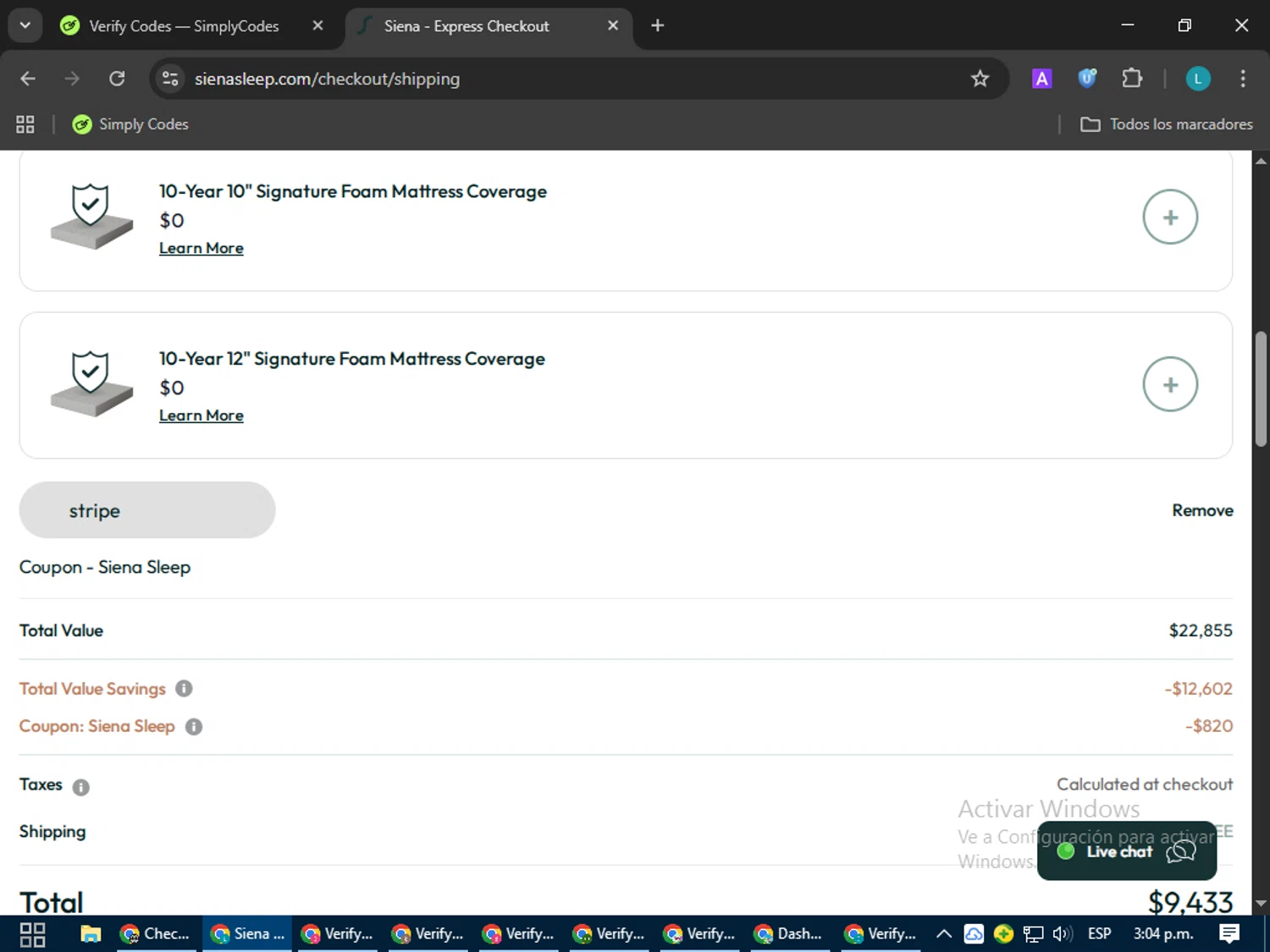Open volume control in system tray

point(1063,934)
